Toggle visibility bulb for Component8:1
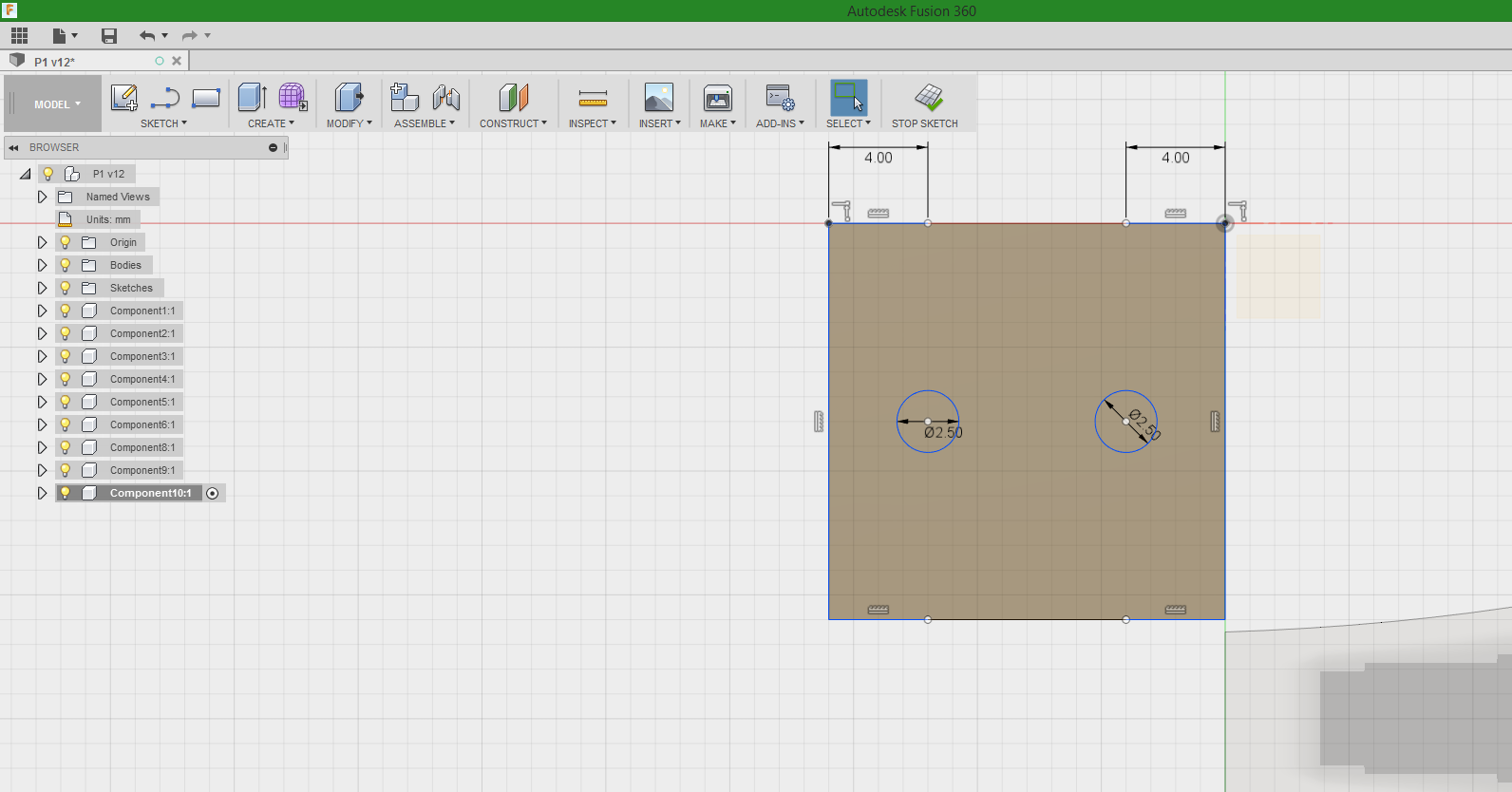The height and width of the screenshot is (792, 1512). tap(65, 447)
